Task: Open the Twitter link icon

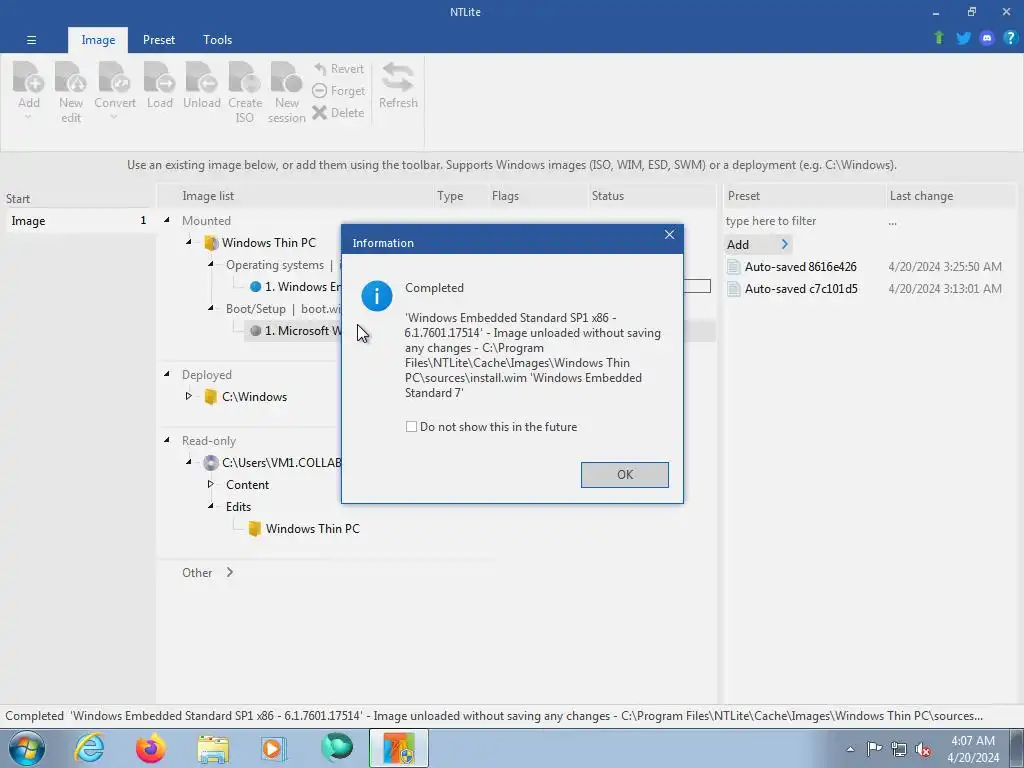Action: click(963, 38)
